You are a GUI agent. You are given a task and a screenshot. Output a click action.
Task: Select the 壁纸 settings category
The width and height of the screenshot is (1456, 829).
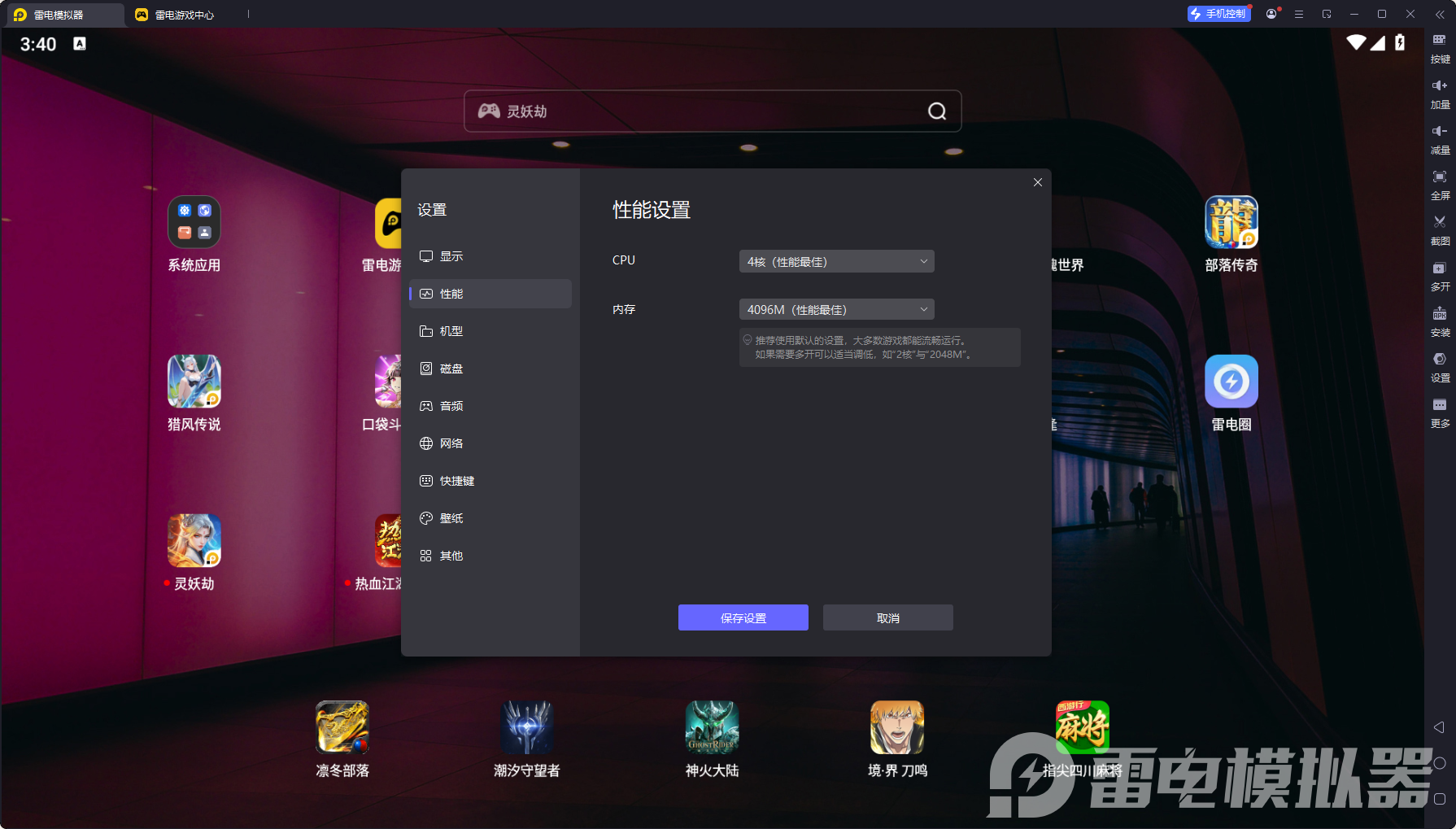coord(490,518)
